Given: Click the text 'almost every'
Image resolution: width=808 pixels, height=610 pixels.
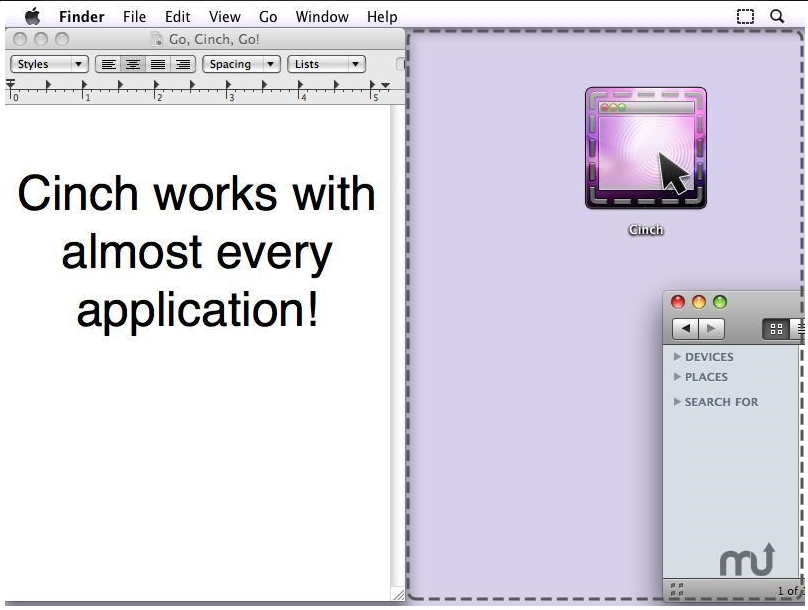Looking at the screenshot, I should click(197, 253).
